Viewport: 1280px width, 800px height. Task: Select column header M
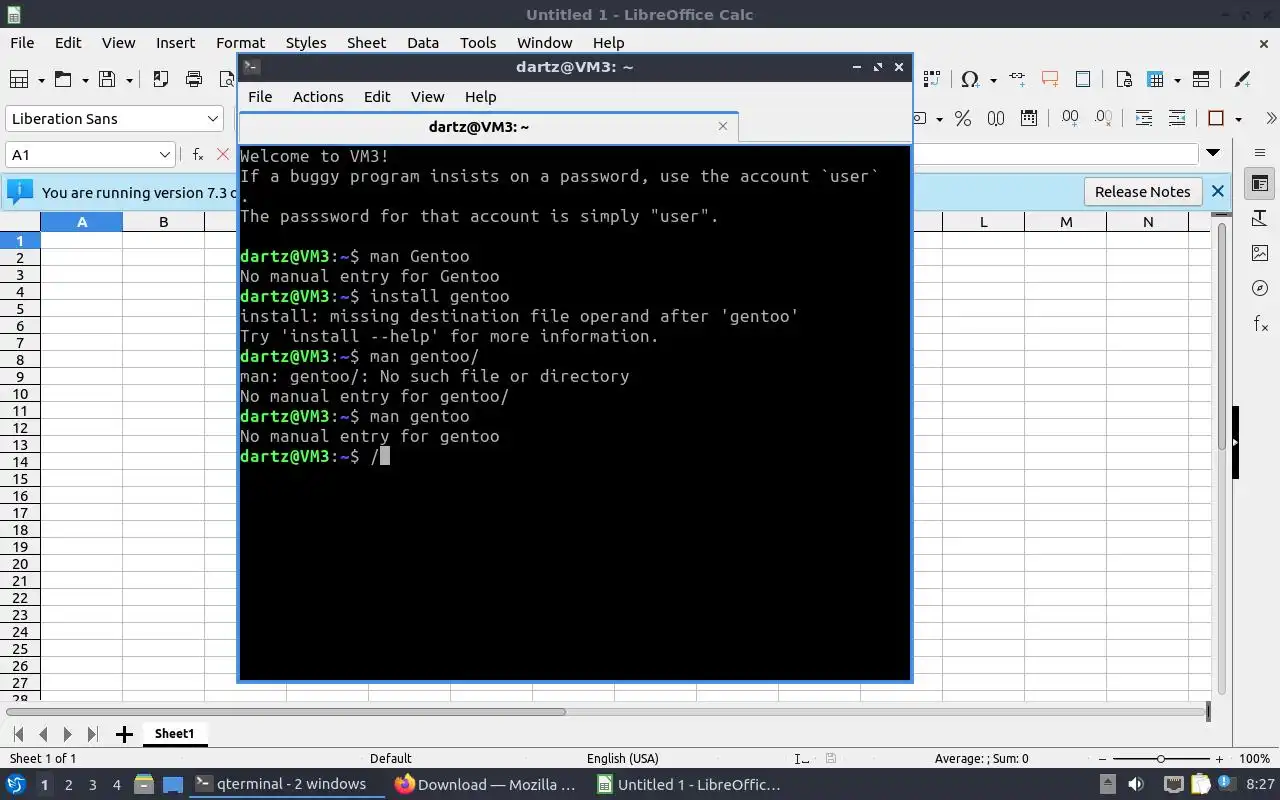point(1065,222)
